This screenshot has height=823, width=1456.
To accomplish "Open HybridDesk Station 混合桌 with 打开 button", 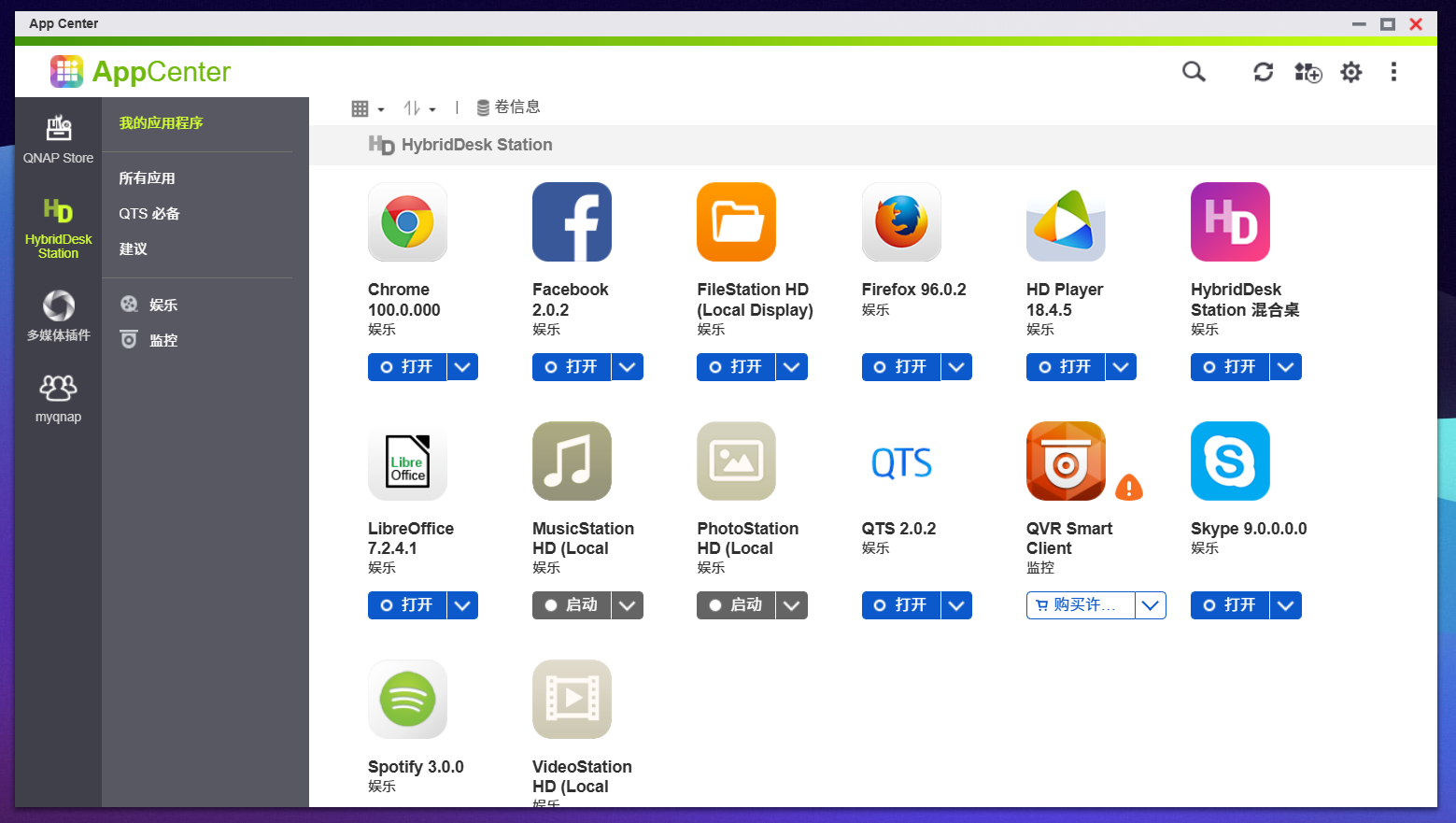I will [x=1230, y=367].
